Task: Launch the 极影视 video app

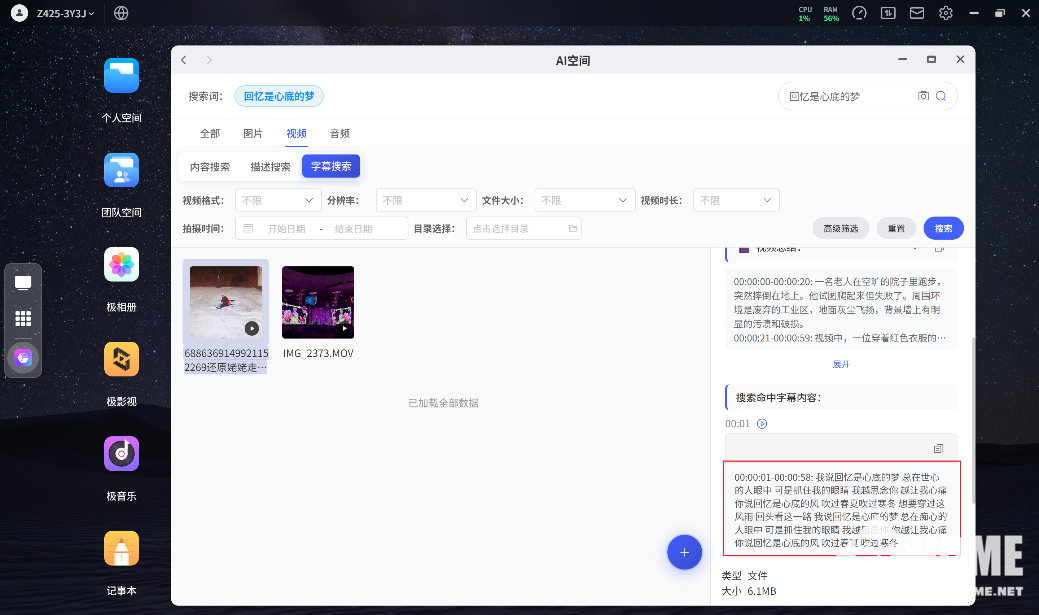Action: (x=122, y=360)
